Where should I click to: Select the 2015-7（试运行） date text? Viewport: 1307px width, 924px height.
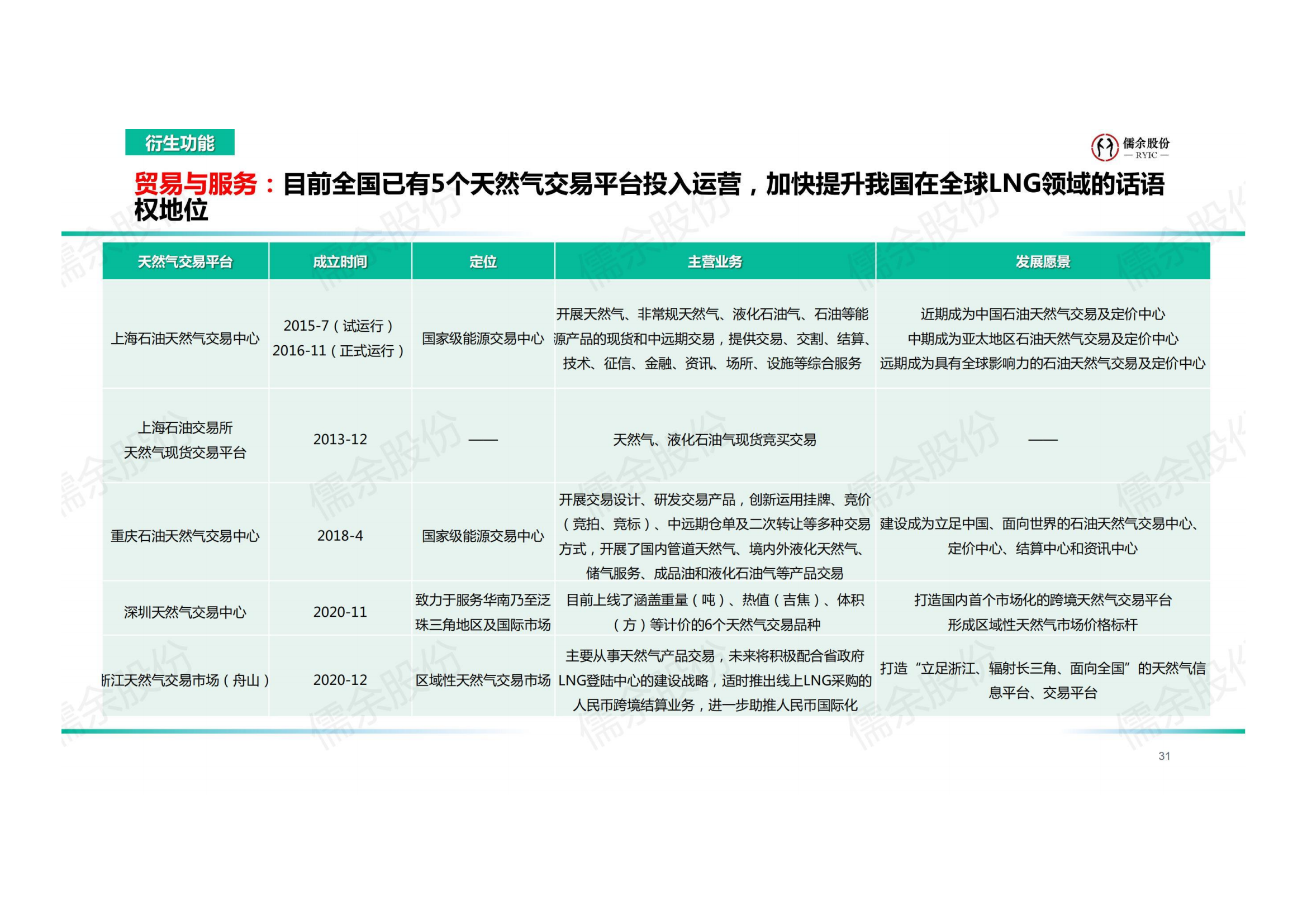[x=339, y=326]
